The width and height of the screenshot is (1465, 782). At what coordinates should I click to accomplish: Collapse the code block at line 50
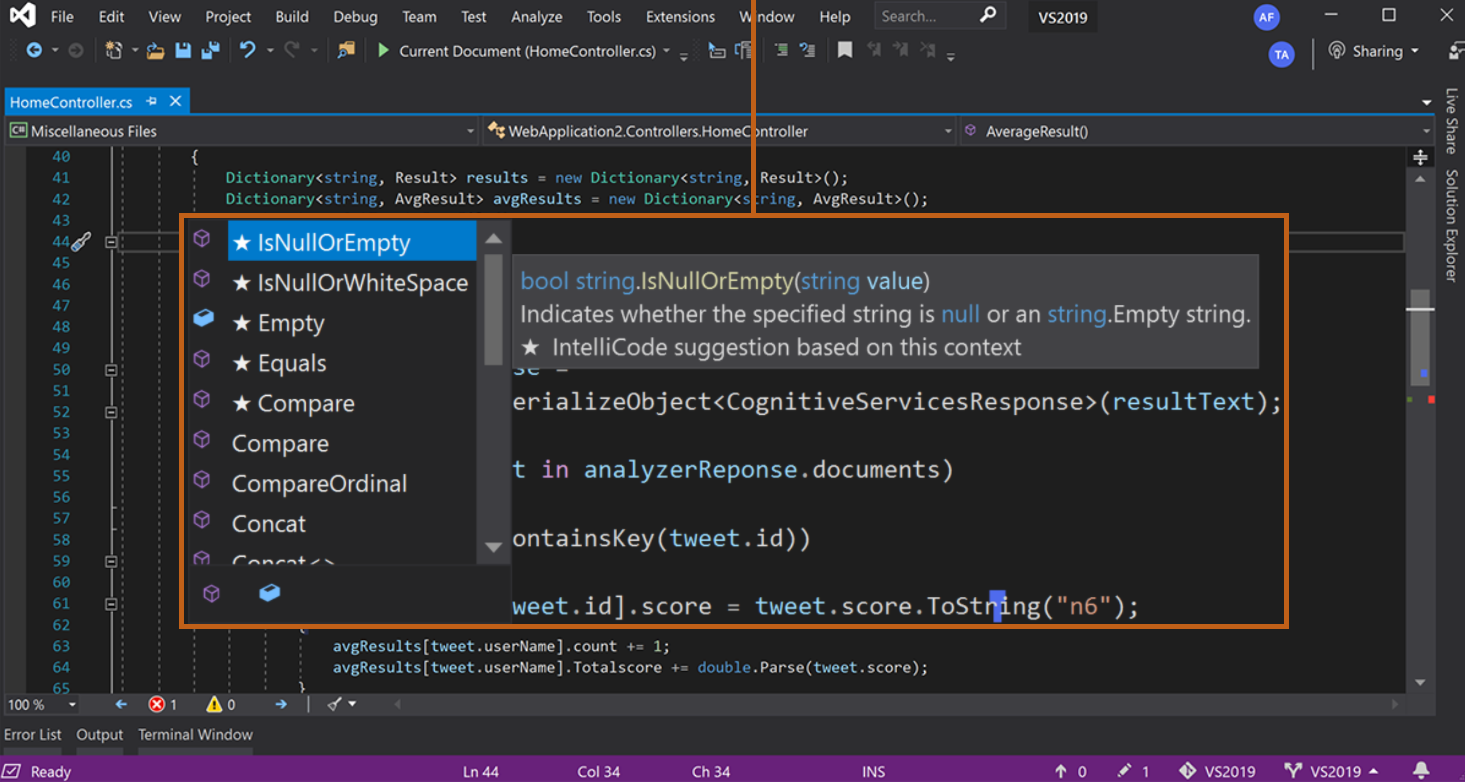point(111,370)
